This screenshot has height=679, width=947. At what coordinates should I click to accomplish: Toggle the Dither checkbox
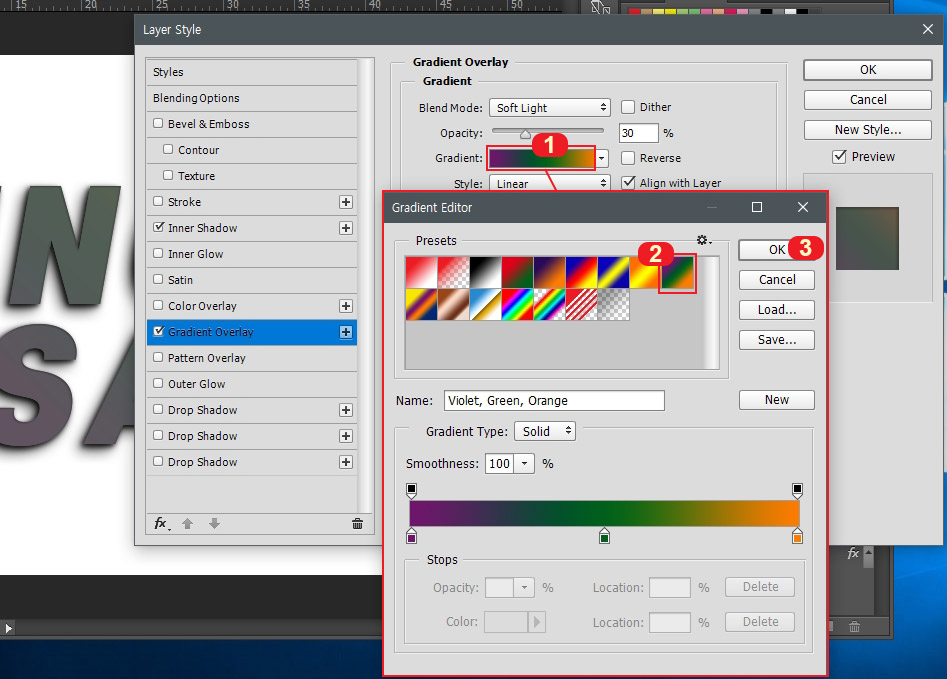pyautogui.click(x=628, y=107)
